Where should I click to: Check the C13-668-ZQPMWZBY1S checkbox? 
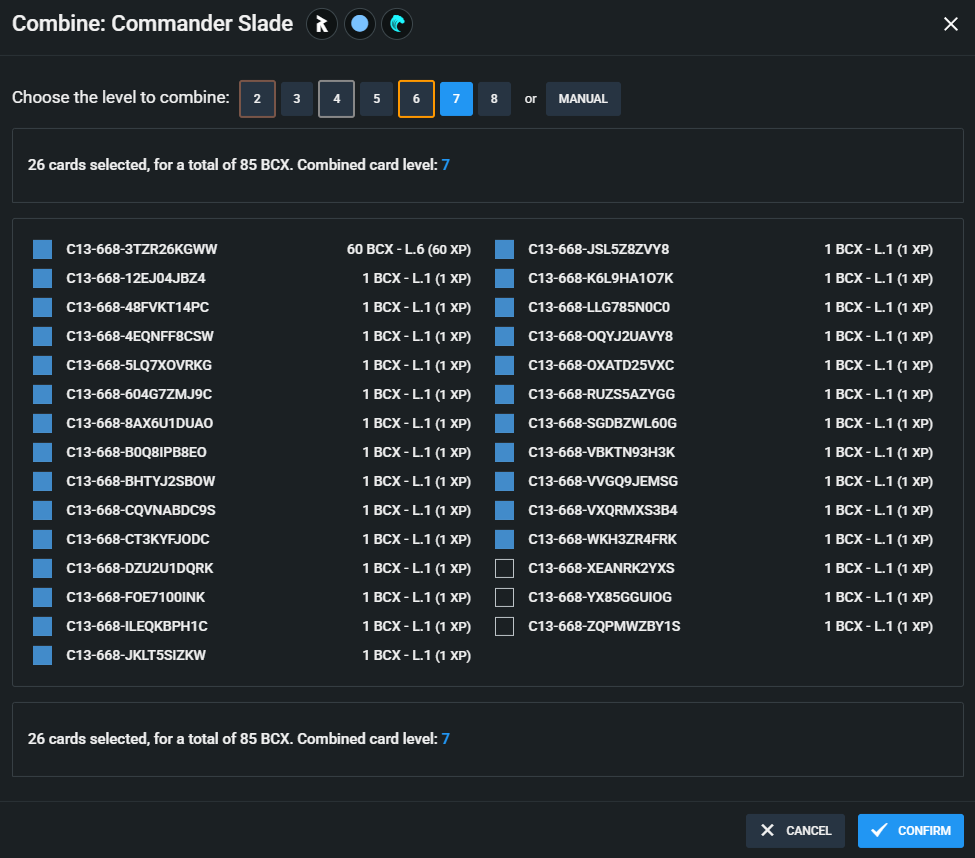point(504,626)
